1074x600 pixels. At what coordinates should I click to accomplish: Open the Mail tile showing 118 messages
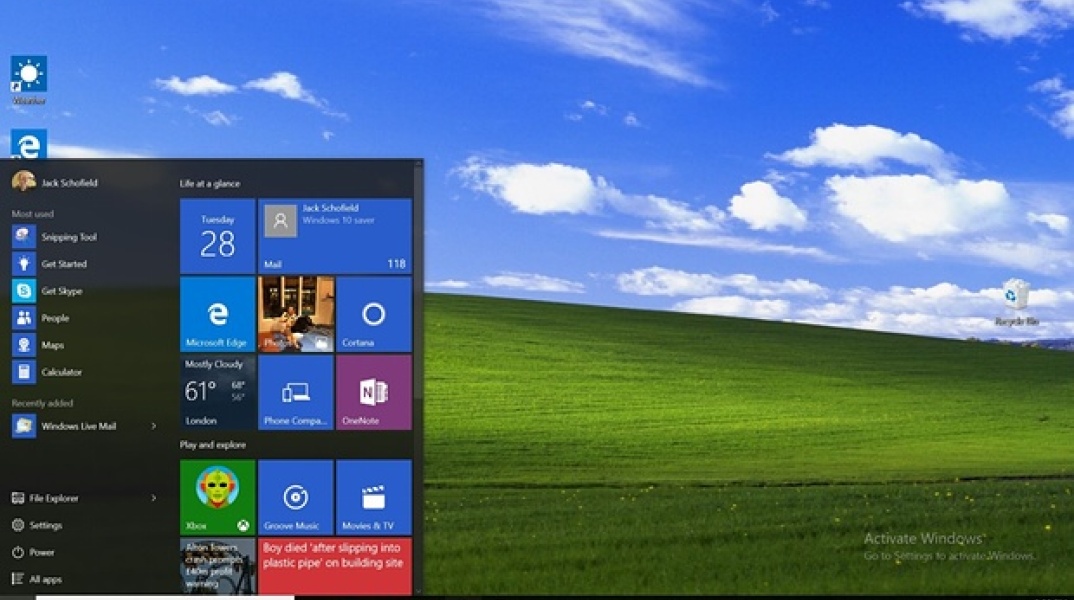pos(335,236)
